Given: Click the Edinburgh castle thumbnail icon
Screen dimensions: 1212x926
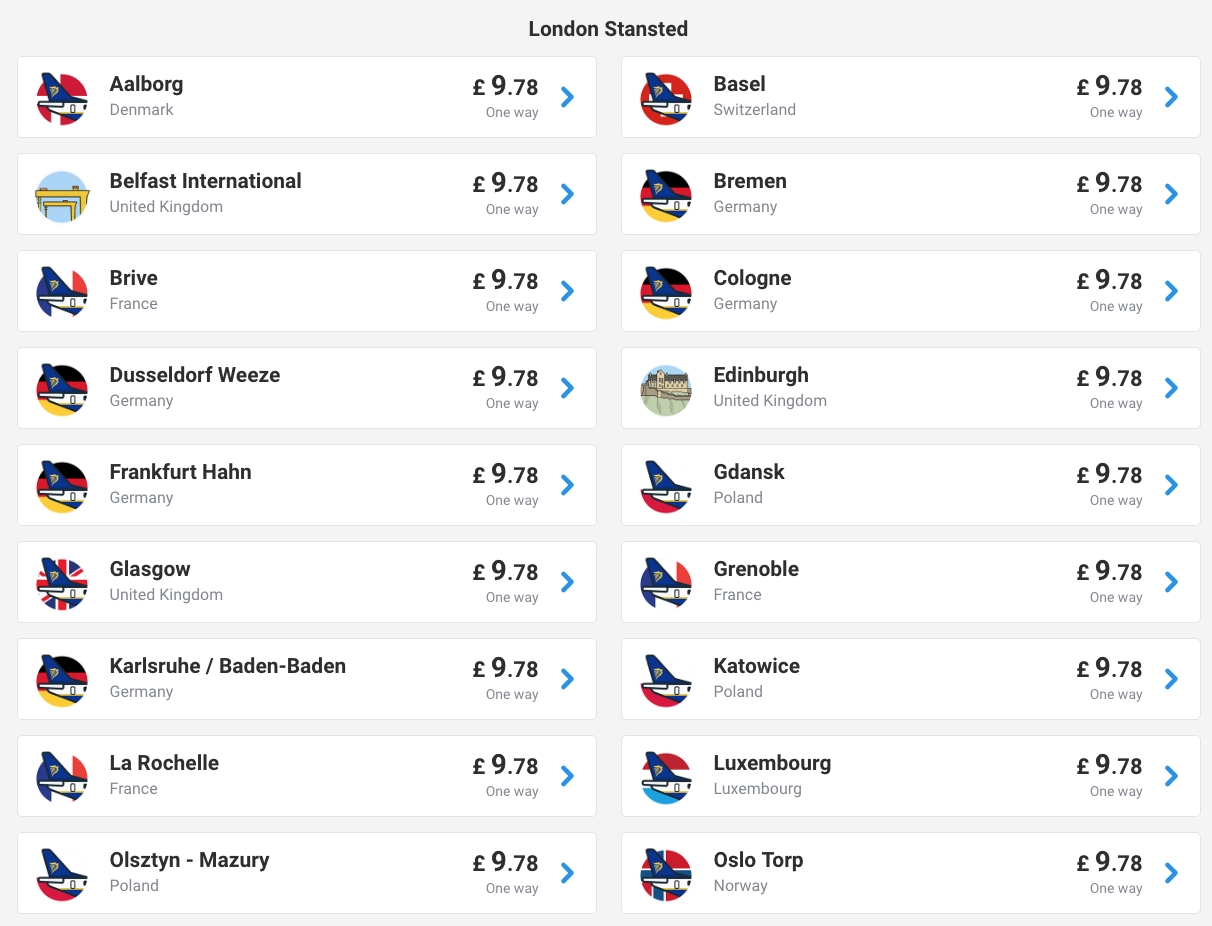Looking at the screenshot, I should 666,389.
